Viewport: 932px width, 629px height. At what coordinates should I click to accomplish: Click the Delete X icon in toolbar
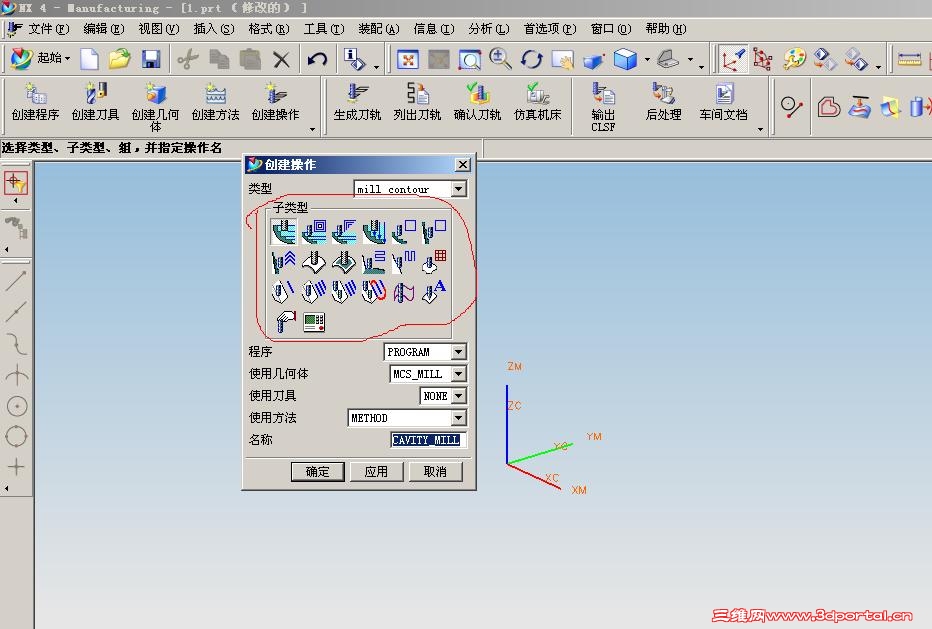click(x=281, y=59)
